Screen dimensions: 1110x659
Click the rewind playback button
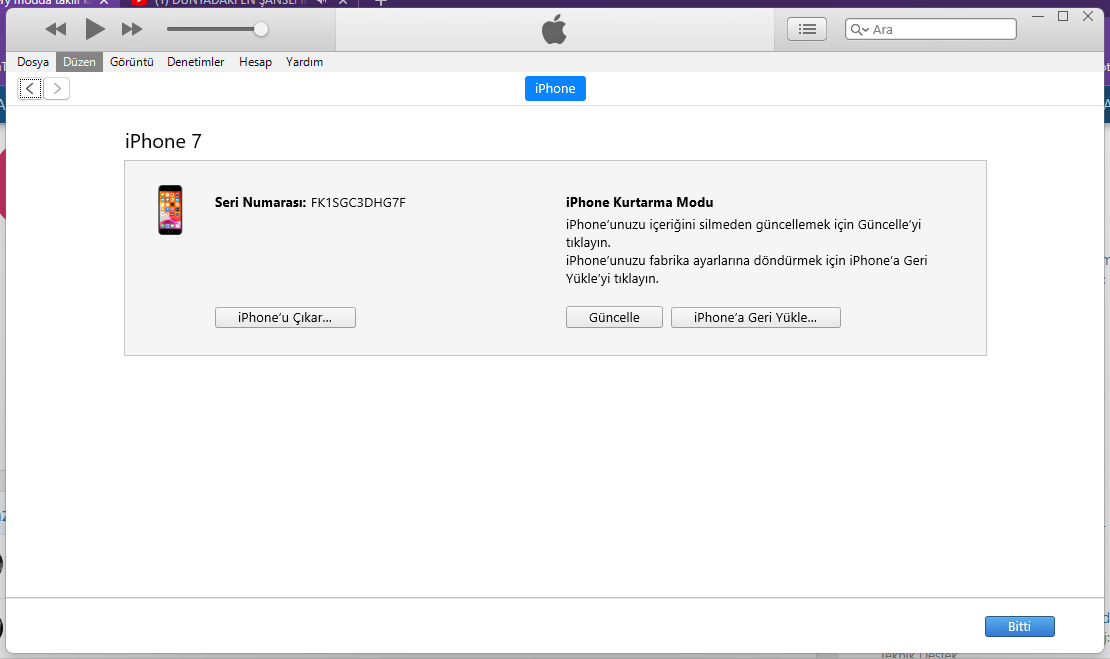[55, 29]
